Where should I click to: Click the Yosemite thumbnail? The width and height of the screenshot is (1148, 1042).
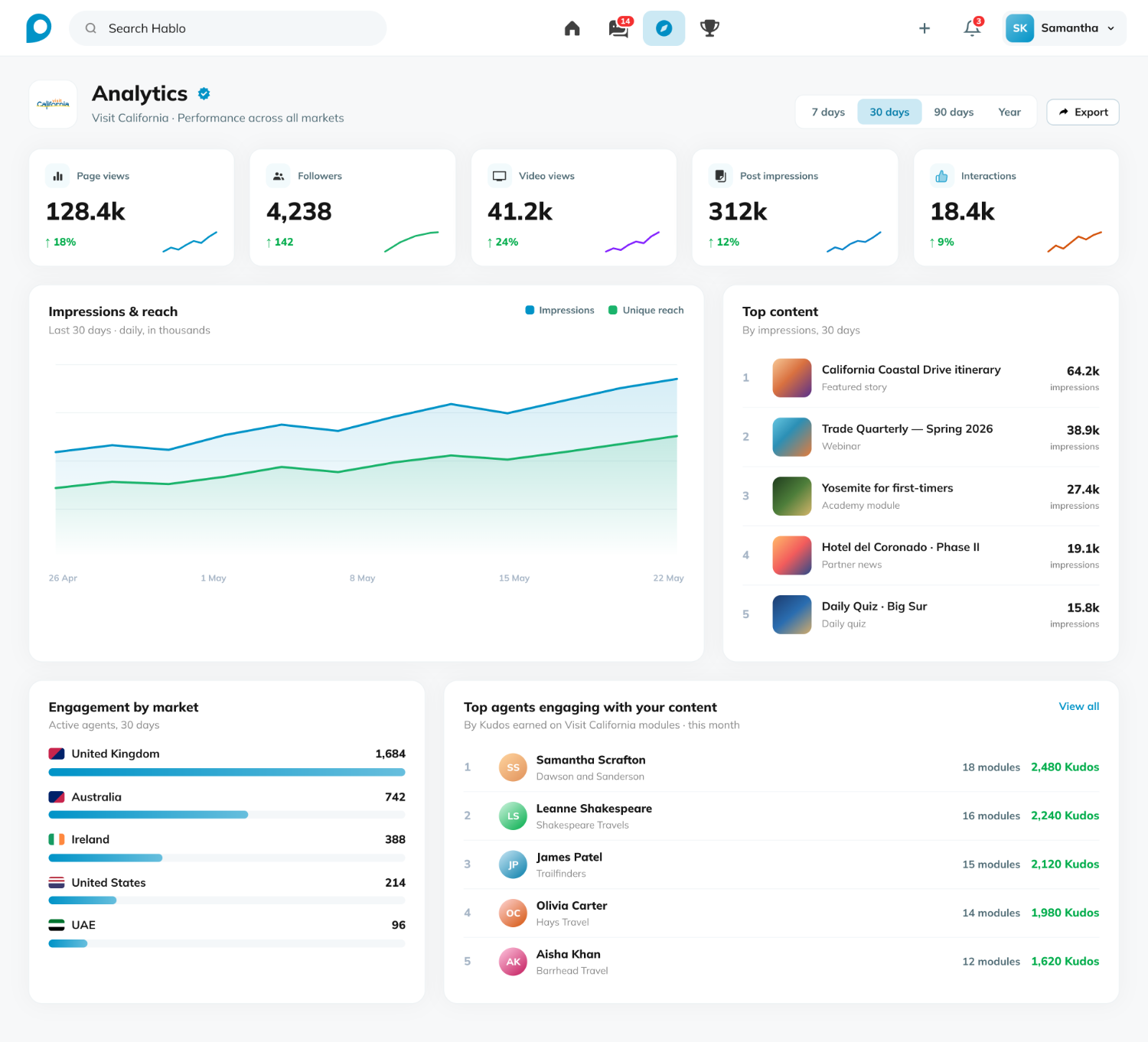791,496
